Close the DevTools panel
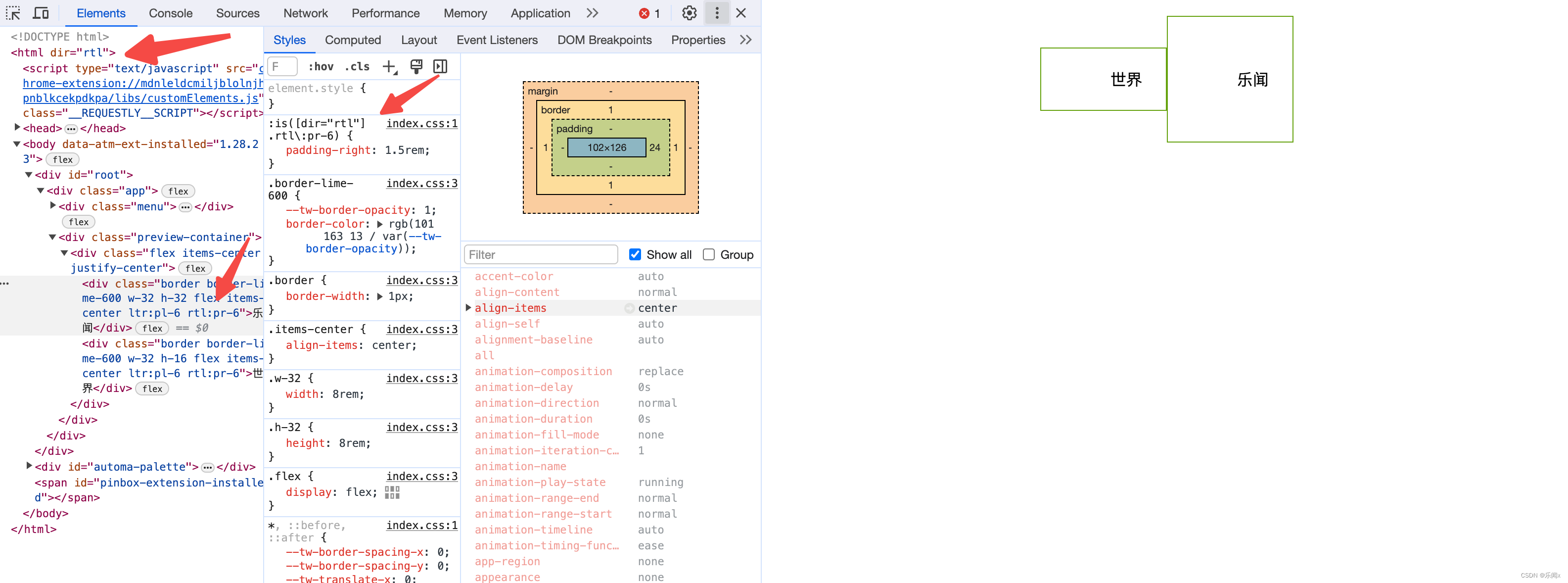The image size is (1568, 583). pyautogui.click(x=741, y=13)
